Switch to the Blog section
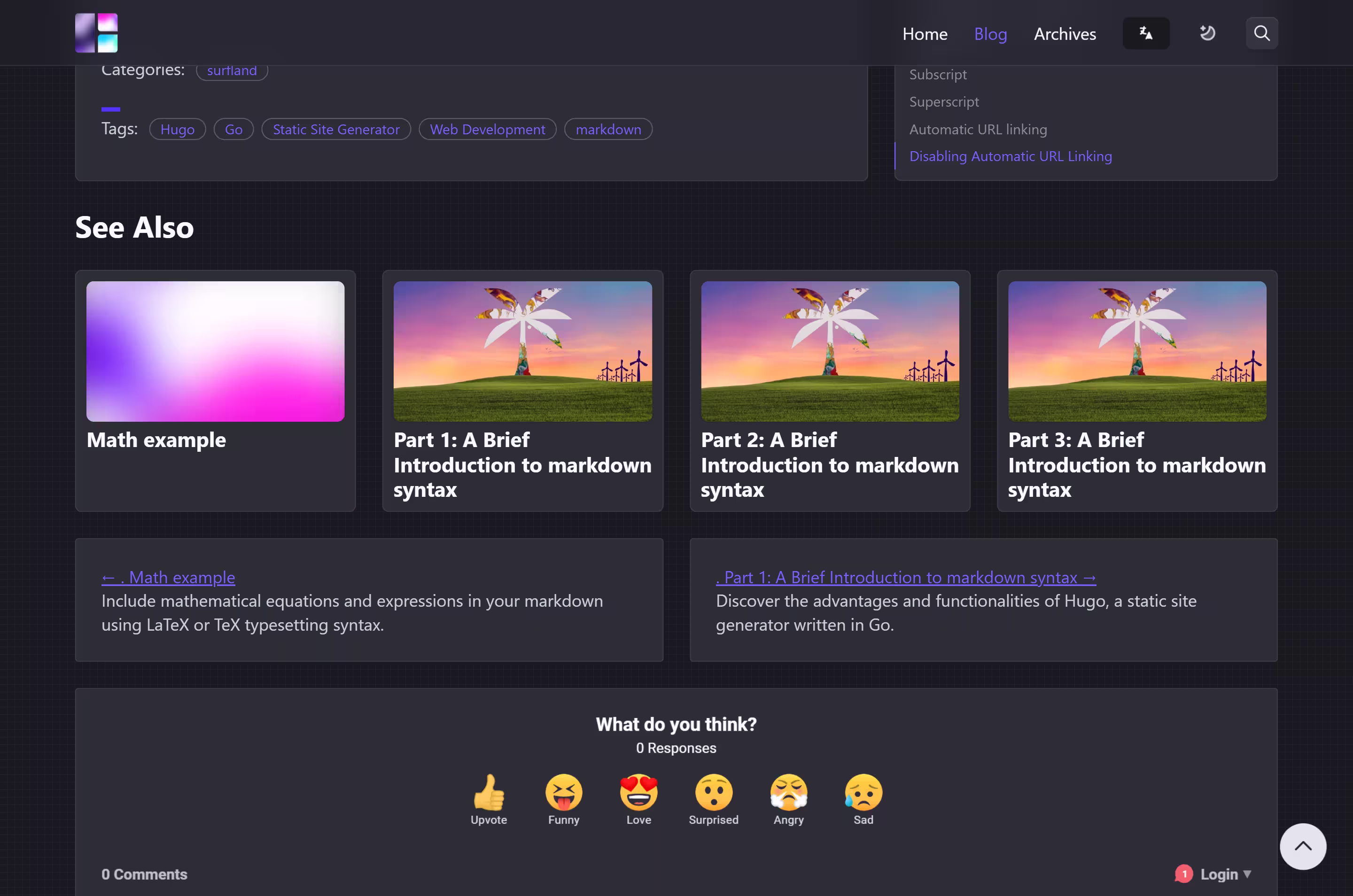Image resolution: width=1353 pixels, height=896 pixels. tap(990, 34)
